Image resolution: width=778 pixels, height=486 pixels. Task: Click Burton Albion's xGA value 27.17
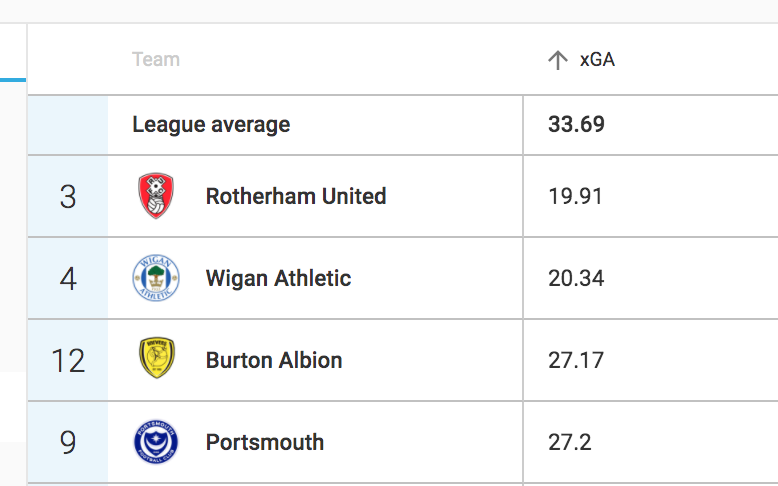click(x=576, y=360)
